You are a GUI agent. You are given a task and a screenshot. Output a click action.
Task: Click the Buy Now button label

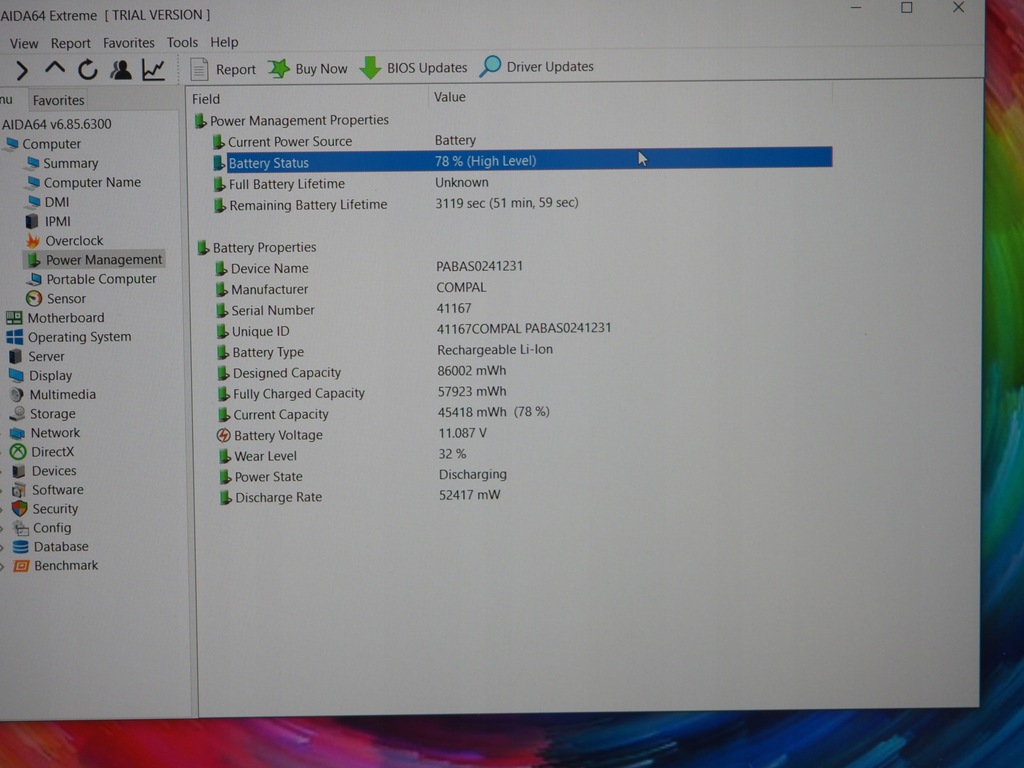(321, 68)
